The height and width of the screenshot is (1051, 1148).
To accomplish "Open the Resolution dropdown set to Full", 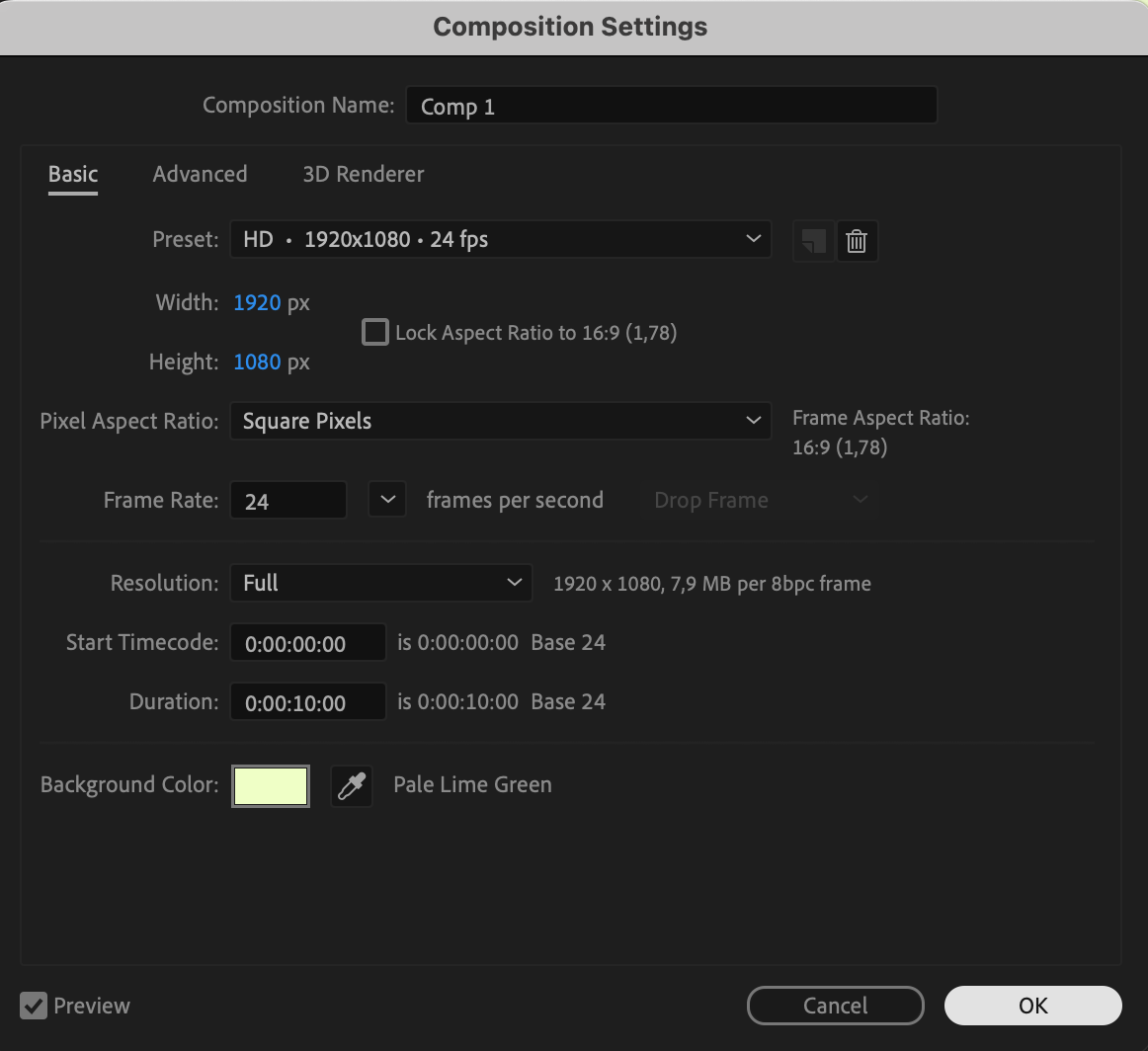I will point(380,583).
